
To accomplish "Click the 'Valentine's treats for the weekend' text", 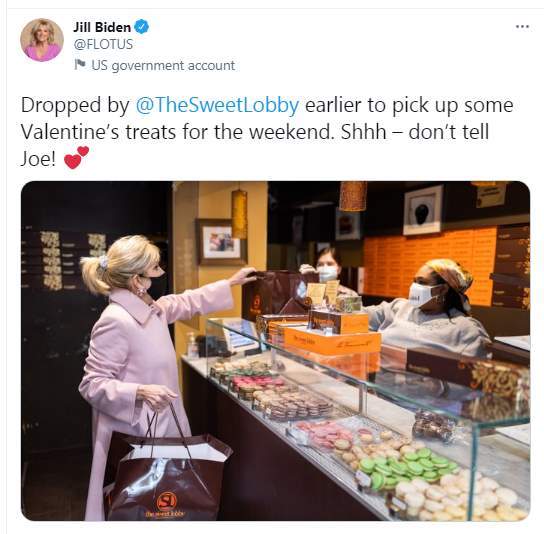I will click(x=177, y=132).
